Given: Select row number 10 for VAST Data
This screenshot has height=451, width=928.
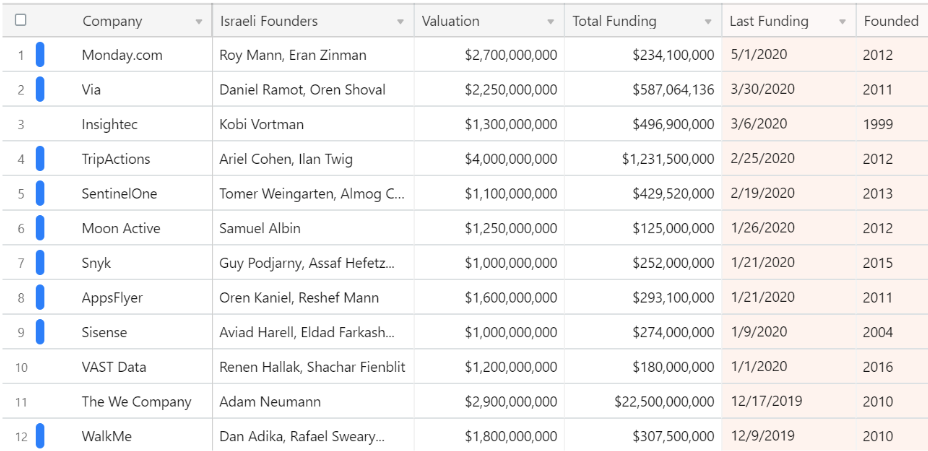Looking at the screenshot, I should click(21, 367).
